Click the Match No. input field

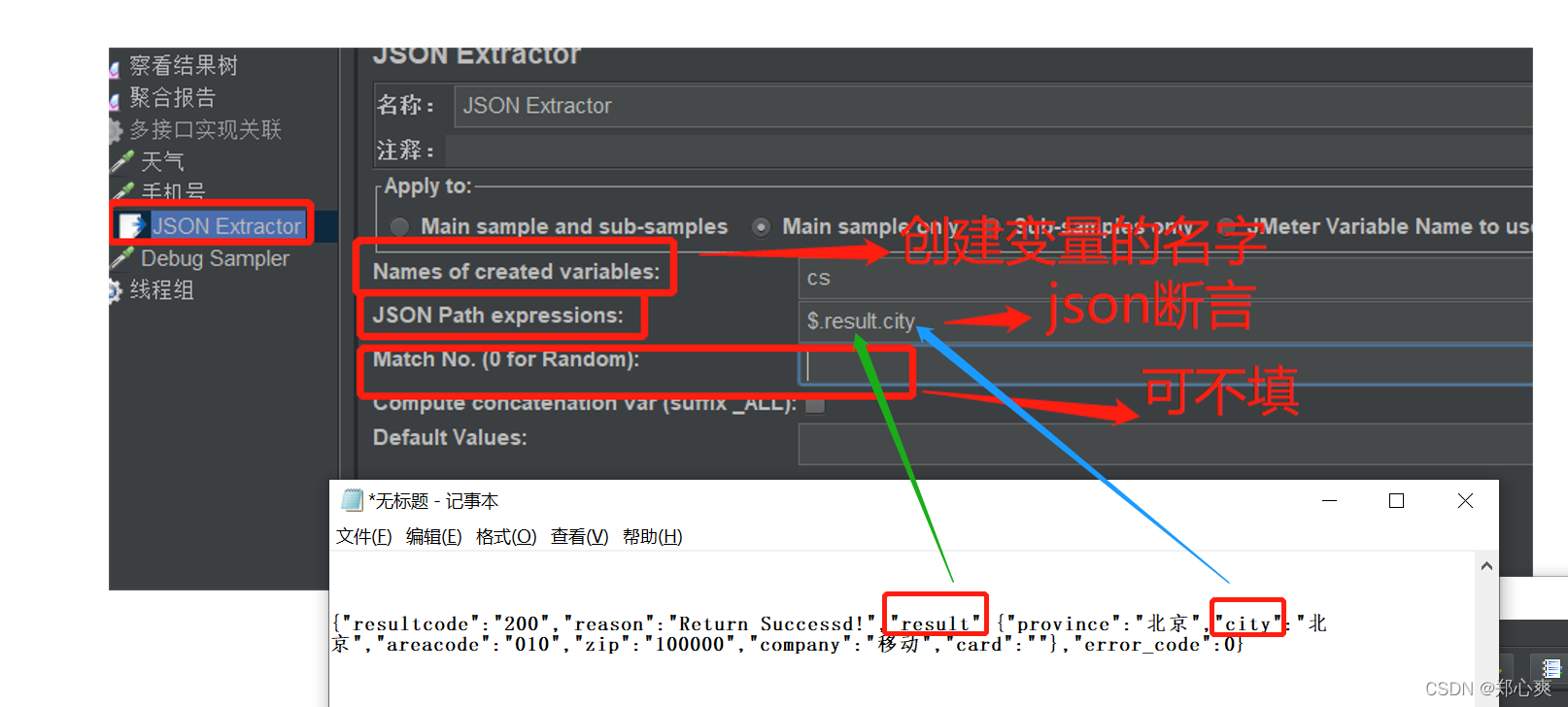coord(1165,365)
